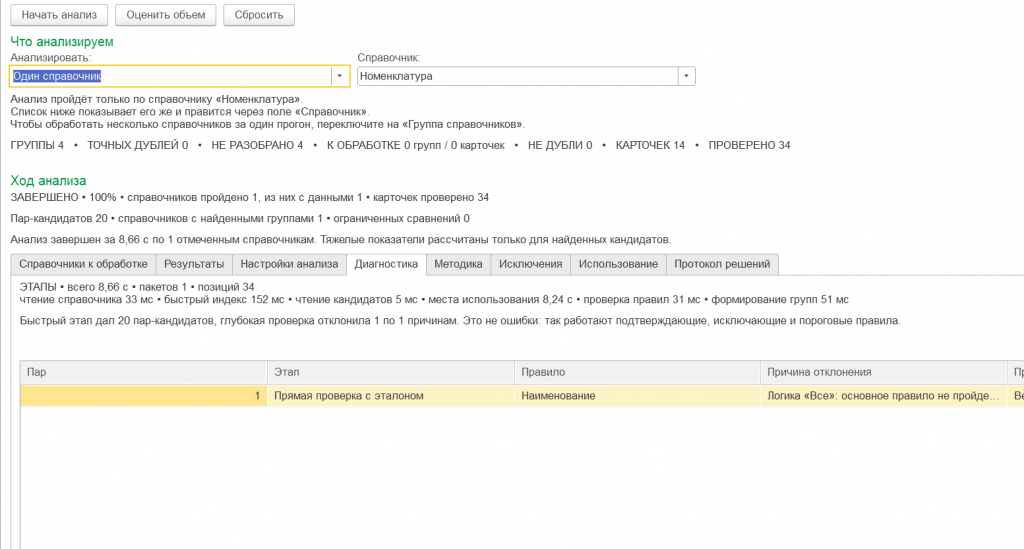Expand the Справочник dropdown arrow
1024x549 pixels.
coord(686,76)
